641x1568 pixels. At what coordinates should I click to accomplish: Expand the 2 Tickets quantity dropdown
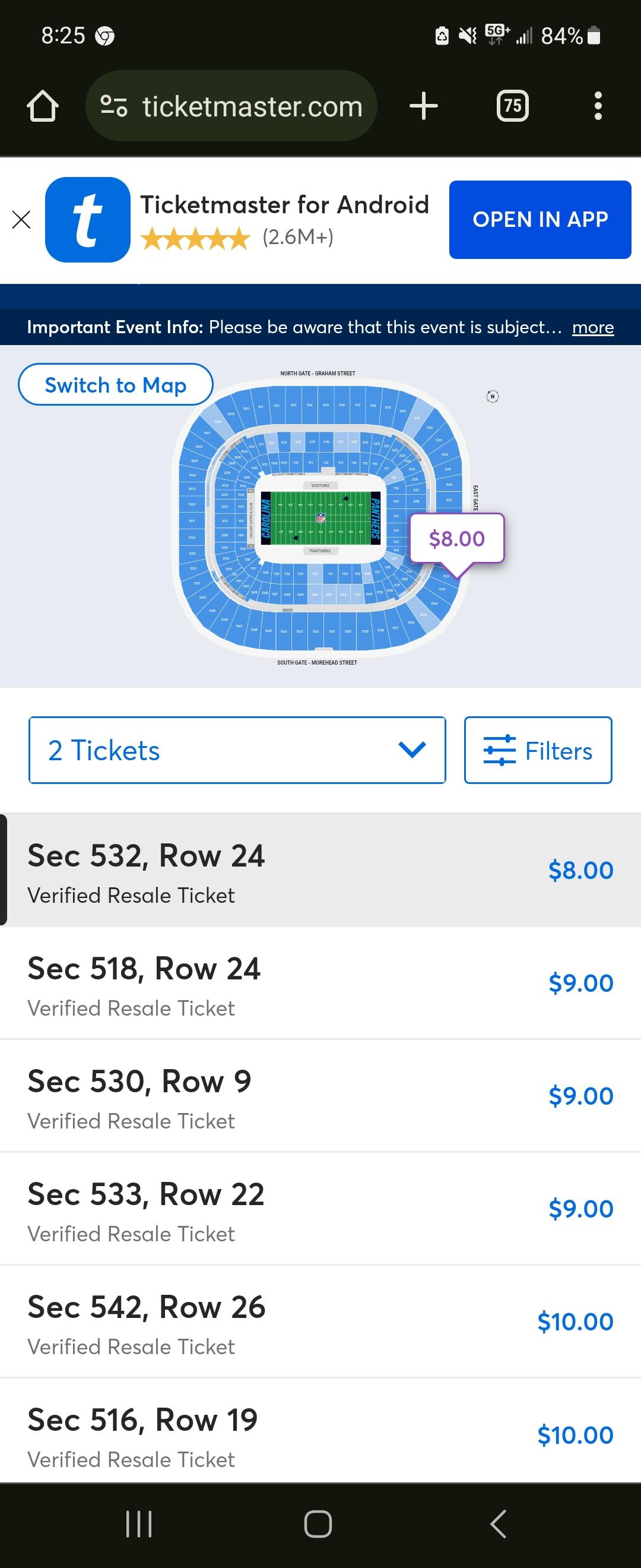point(237,750)
